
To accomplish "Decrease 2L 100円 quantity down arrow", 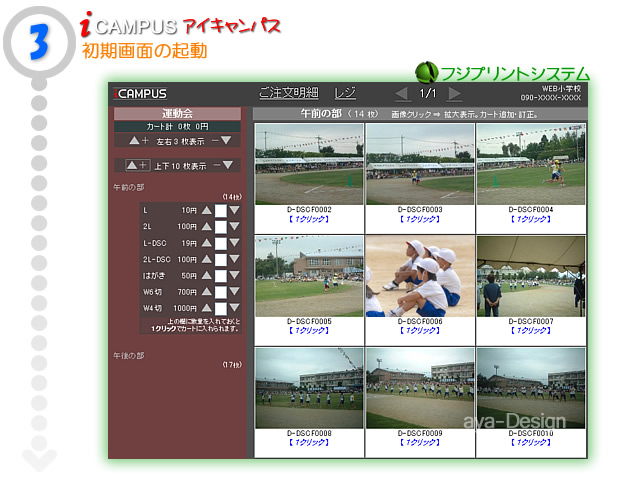I will coord(235,226).
